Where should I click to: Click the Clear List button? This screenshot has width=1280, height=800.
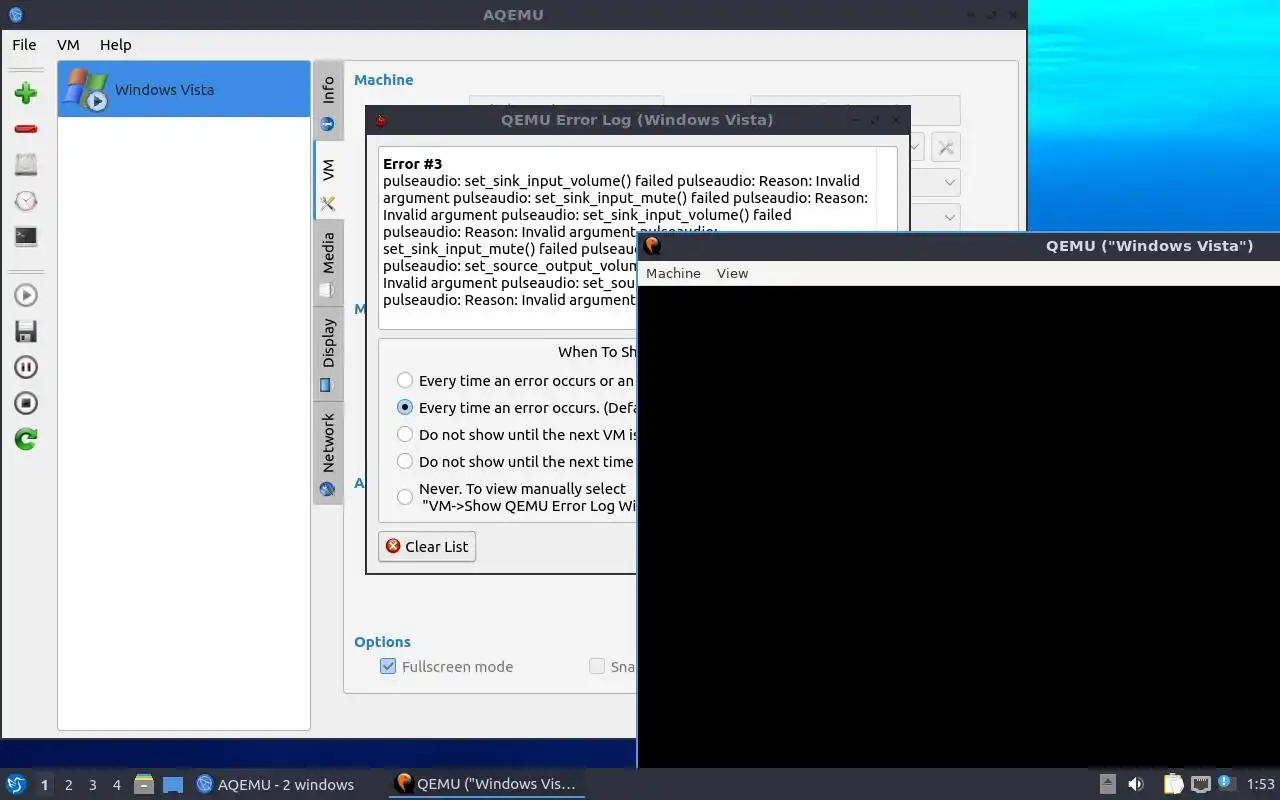tap(427, 547)
